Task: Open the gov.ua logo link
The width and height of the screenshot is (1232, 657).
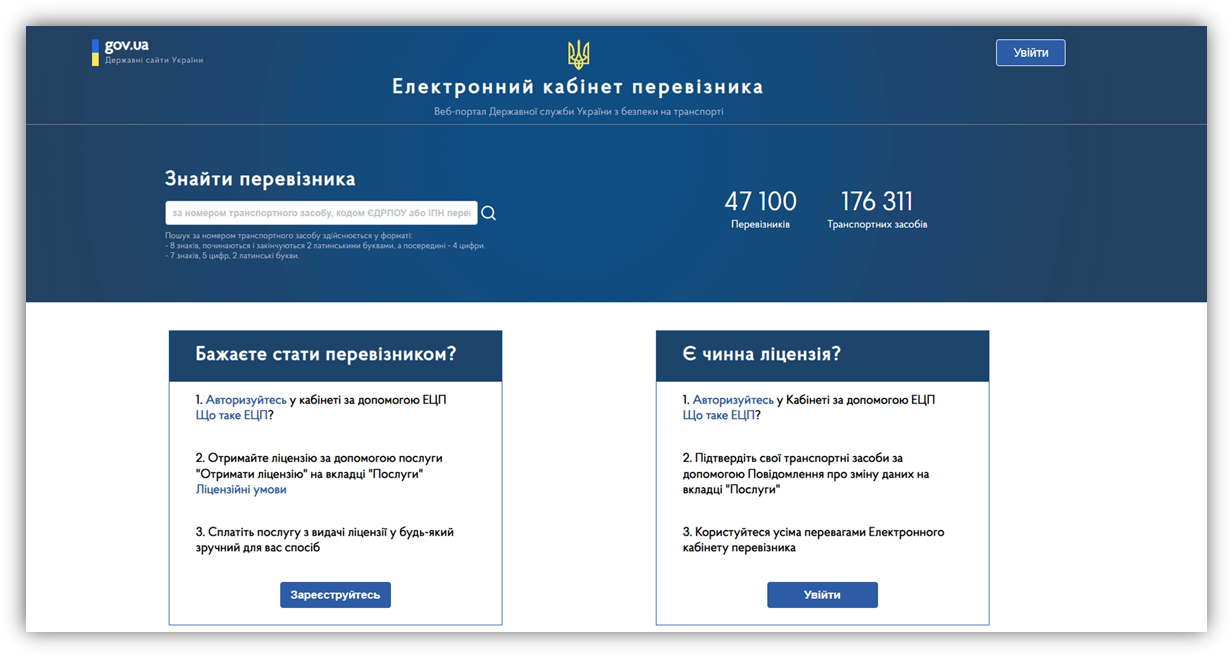Action: pos(126,46)
